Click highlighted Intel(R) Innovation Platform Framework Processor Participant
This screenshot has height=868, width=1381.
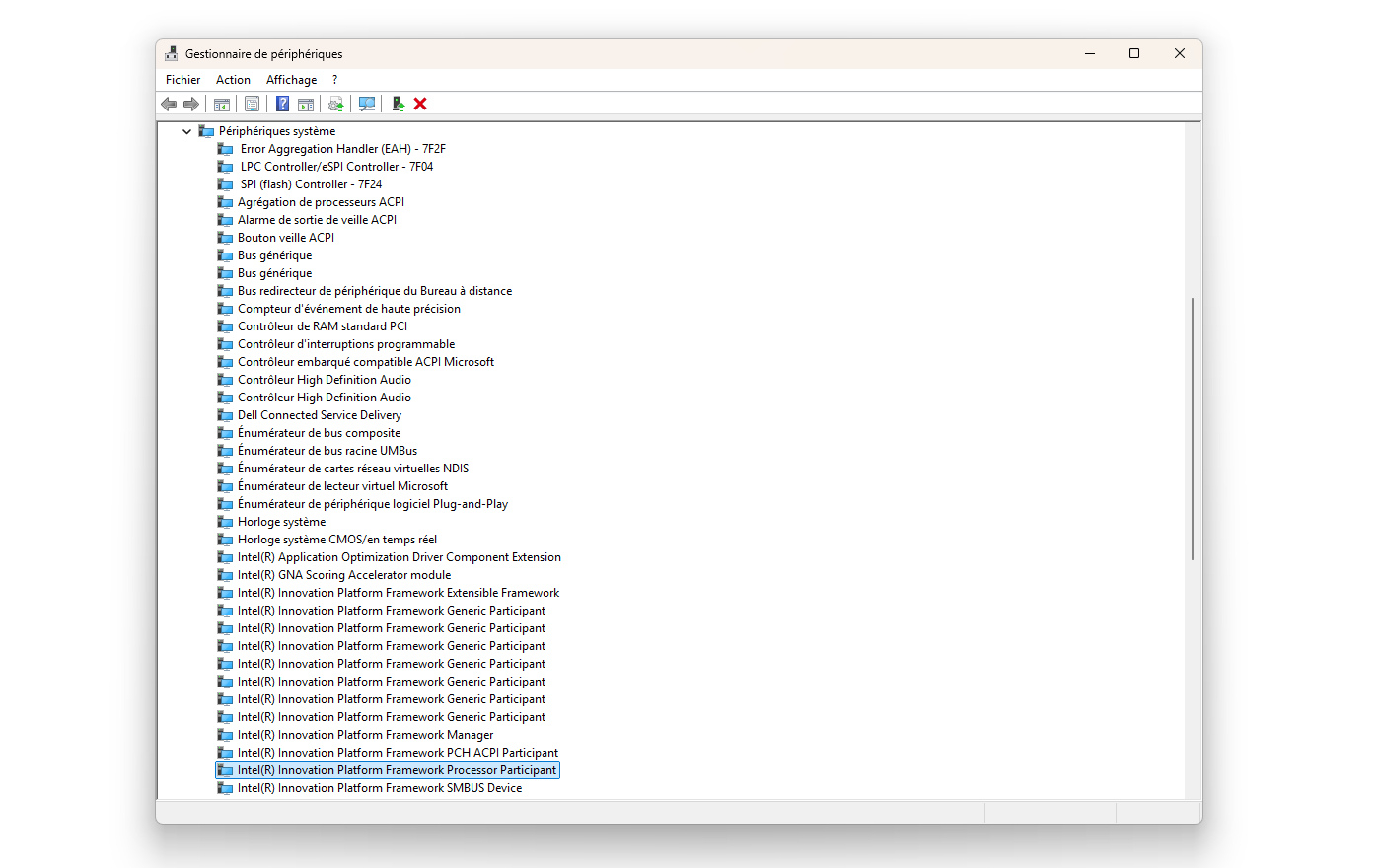pos(388,770)
